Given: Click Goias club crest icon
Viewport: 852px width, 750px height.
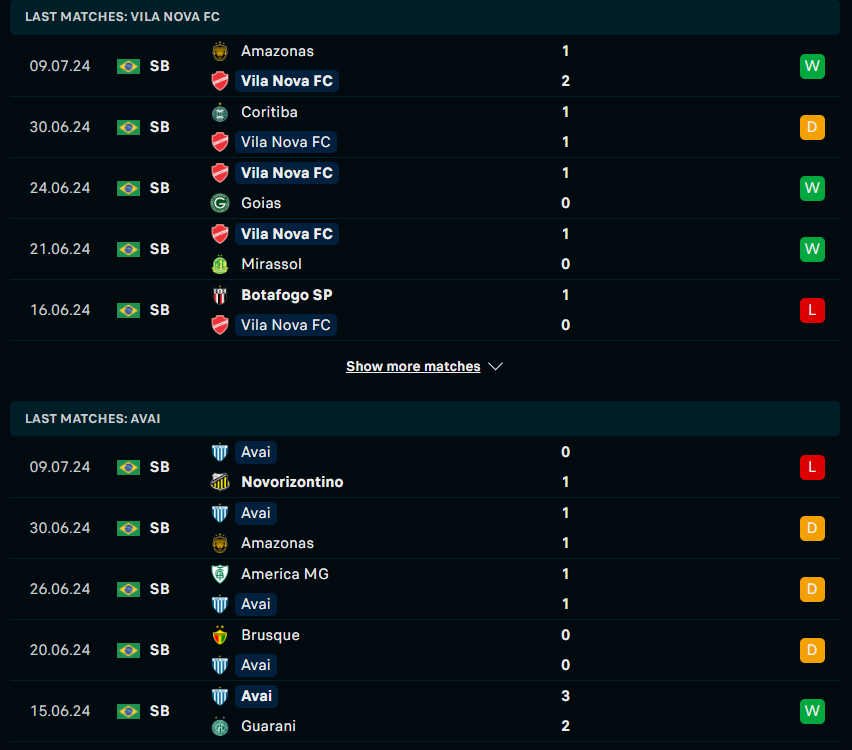Looking at the screenshot, I should [220, 203].
